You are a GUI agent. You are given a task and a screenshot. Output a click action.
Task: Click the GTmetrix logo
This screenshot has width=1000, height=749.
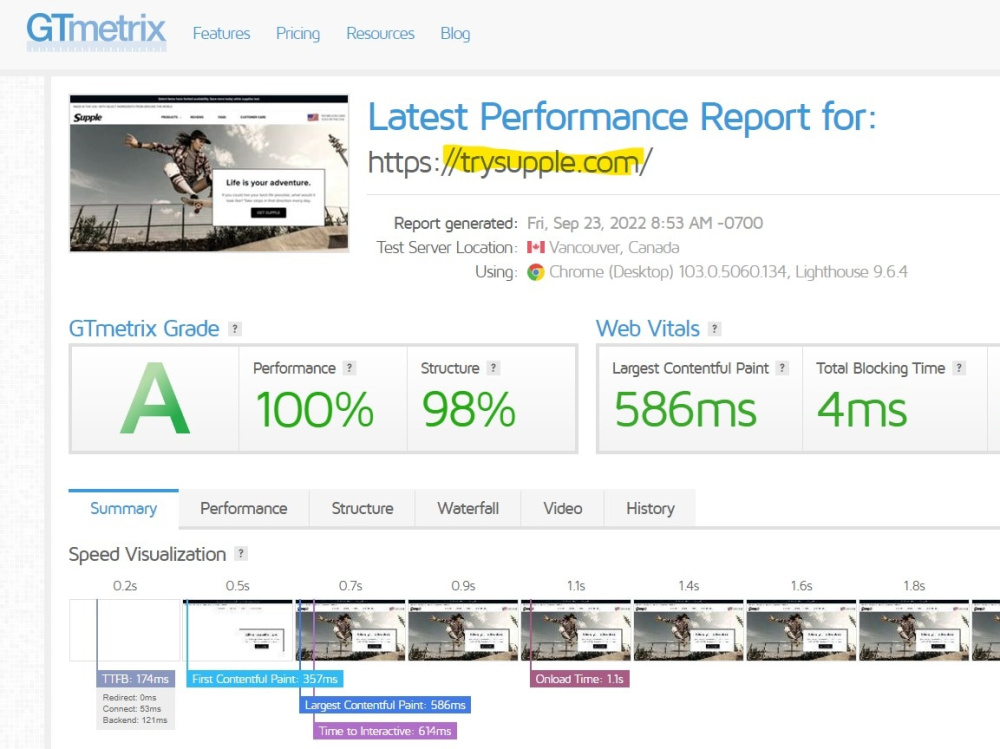tap(96, 32)
